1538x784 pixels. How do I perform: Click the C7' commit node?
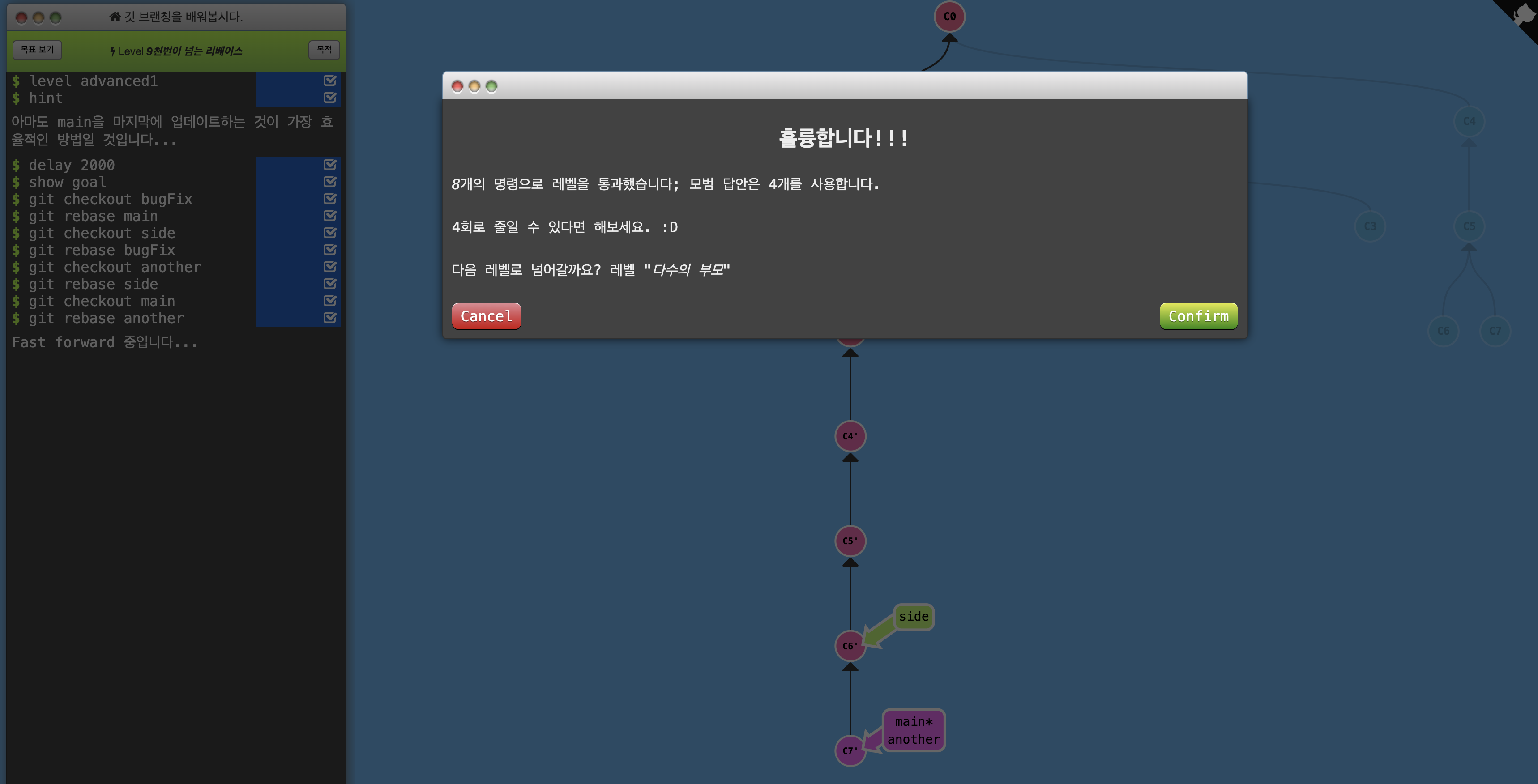click(850, 750)
